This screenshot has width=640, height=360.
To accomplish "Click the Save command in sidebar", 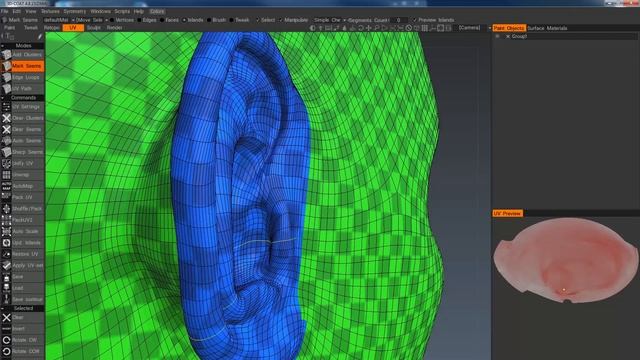I will [x=22, y=277].
